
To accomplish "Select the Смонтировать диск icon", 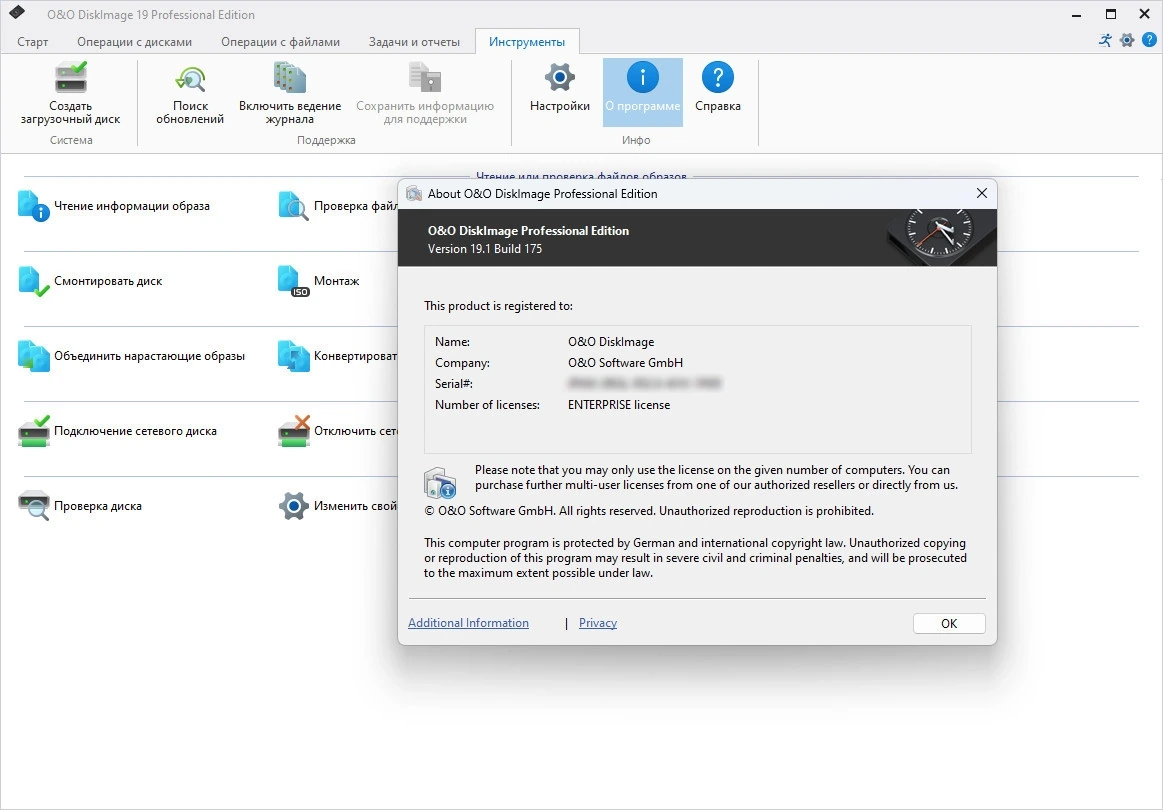I will click(x=33, y=281).
